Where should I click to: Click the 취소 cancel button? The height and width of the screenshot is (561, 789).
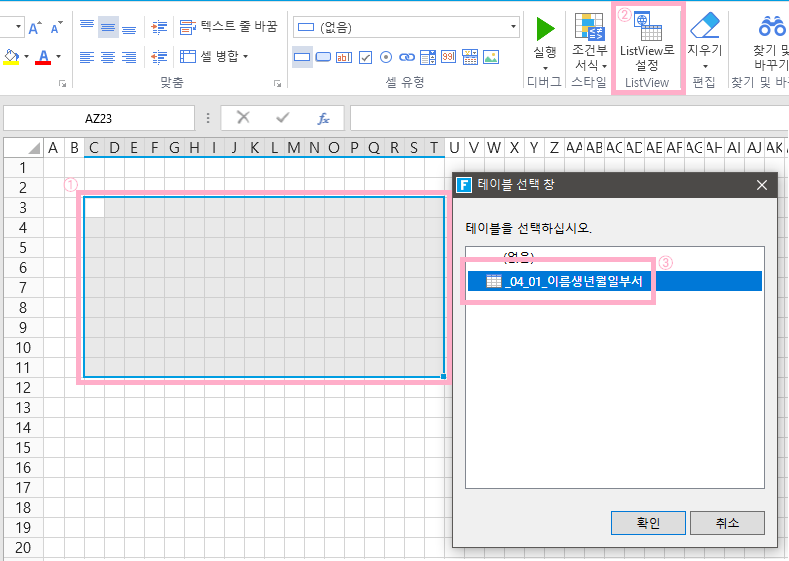pyautogui.click(x=727, y=523)
